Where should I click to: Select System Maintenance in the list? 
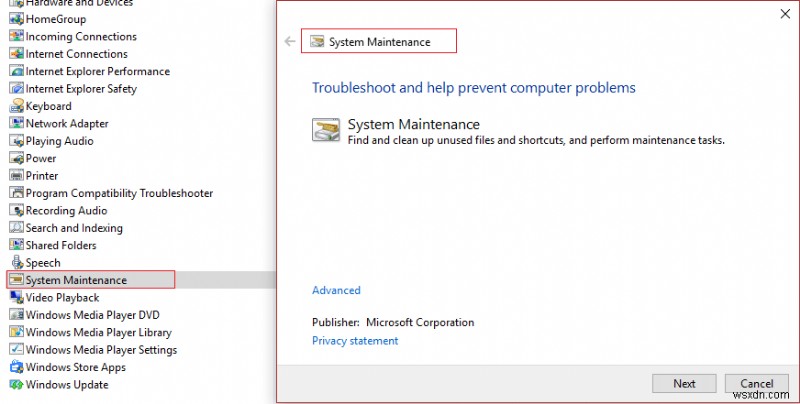point(76,280)
